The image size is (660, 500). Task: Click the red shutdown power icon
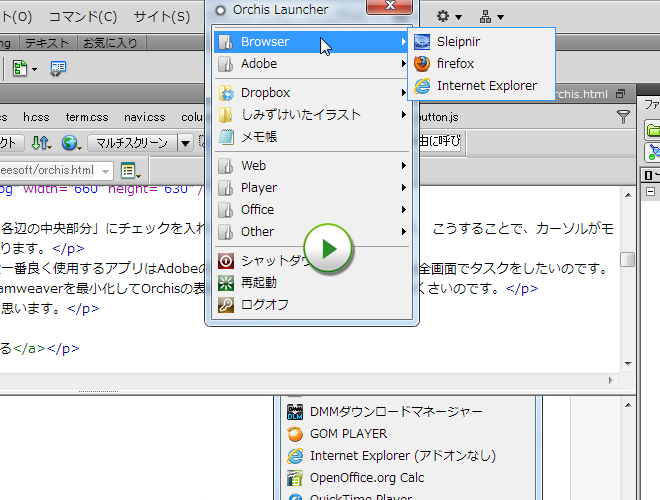pos(226,261)
